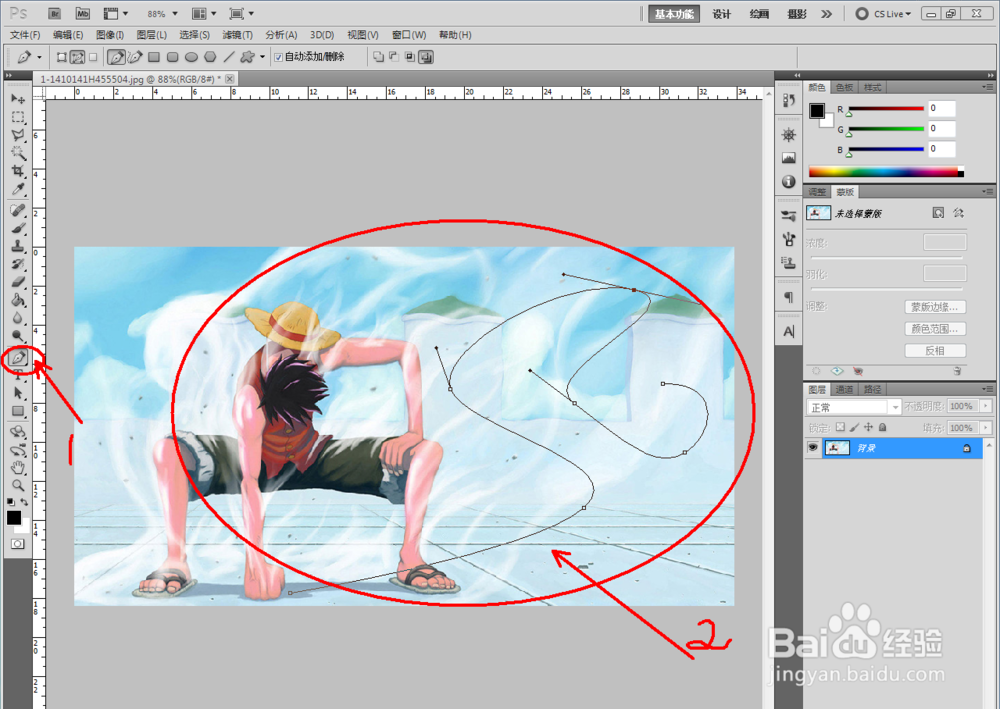Open the History panel icon
The image size is (1000, 709).
click(789, 101)
